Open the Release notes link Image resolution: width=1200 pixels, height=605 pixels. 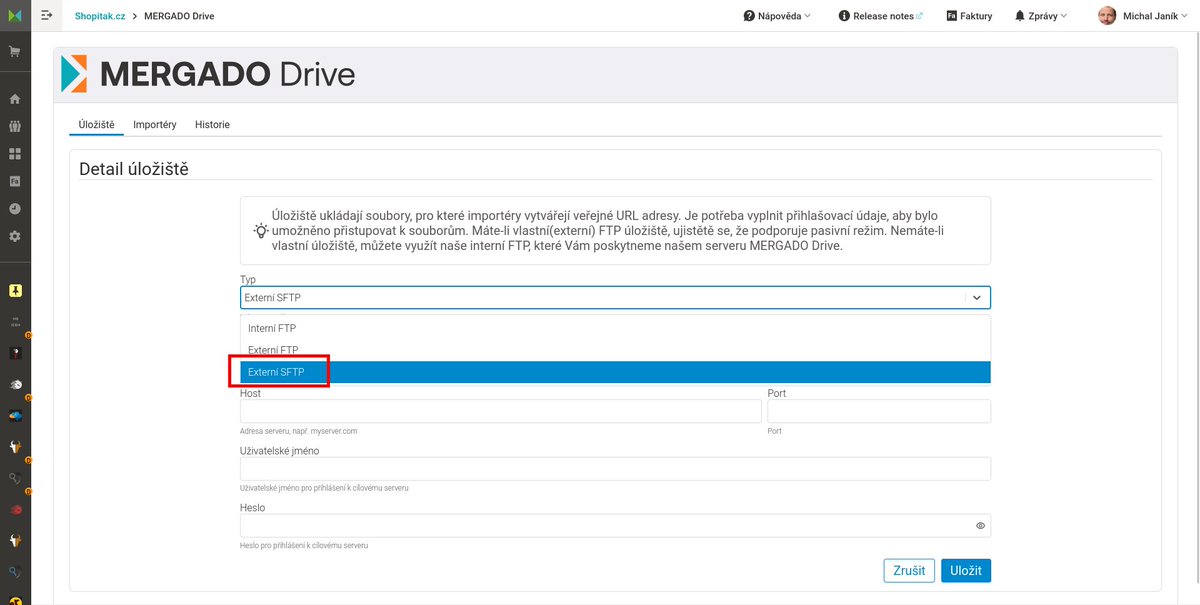pyautogui.click(x=880, y=15)
